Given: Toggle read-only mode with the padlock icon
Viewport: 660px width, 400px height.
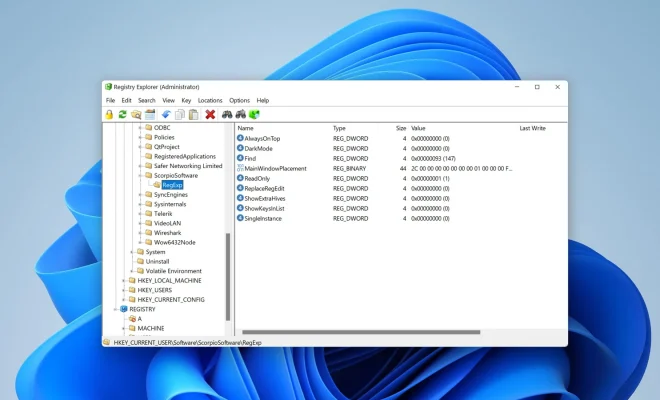Looking at the screenshot, I should click(x=109, y=114).
